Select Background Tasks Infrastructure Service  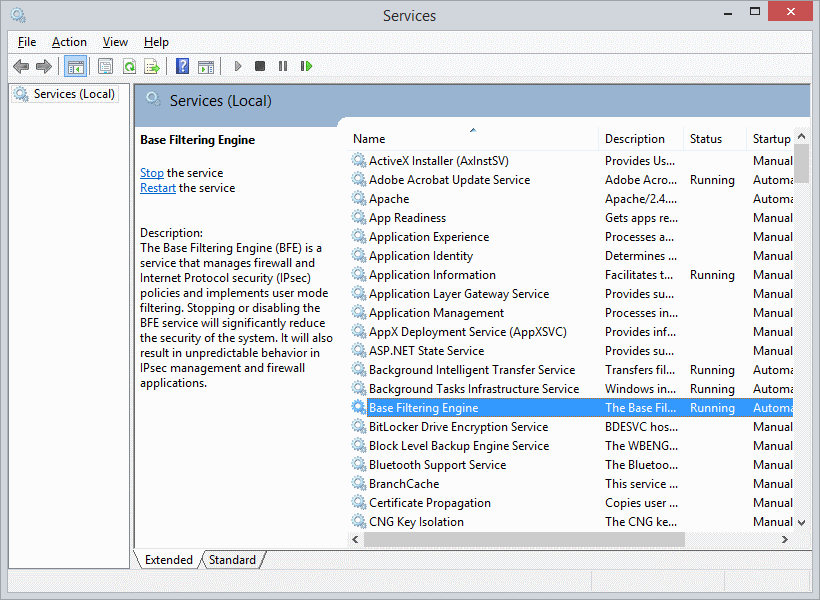tap(571, 389)
